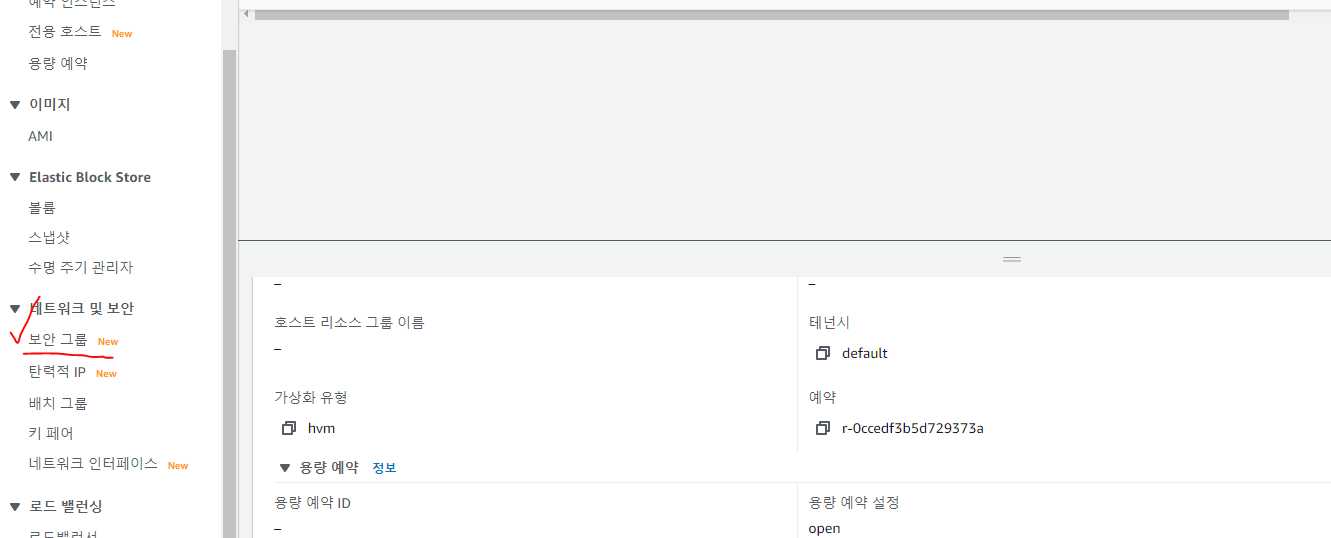1331x538 pixels.
Task: Open 스냅샷 in the sidebar
Action: (49, 238)
